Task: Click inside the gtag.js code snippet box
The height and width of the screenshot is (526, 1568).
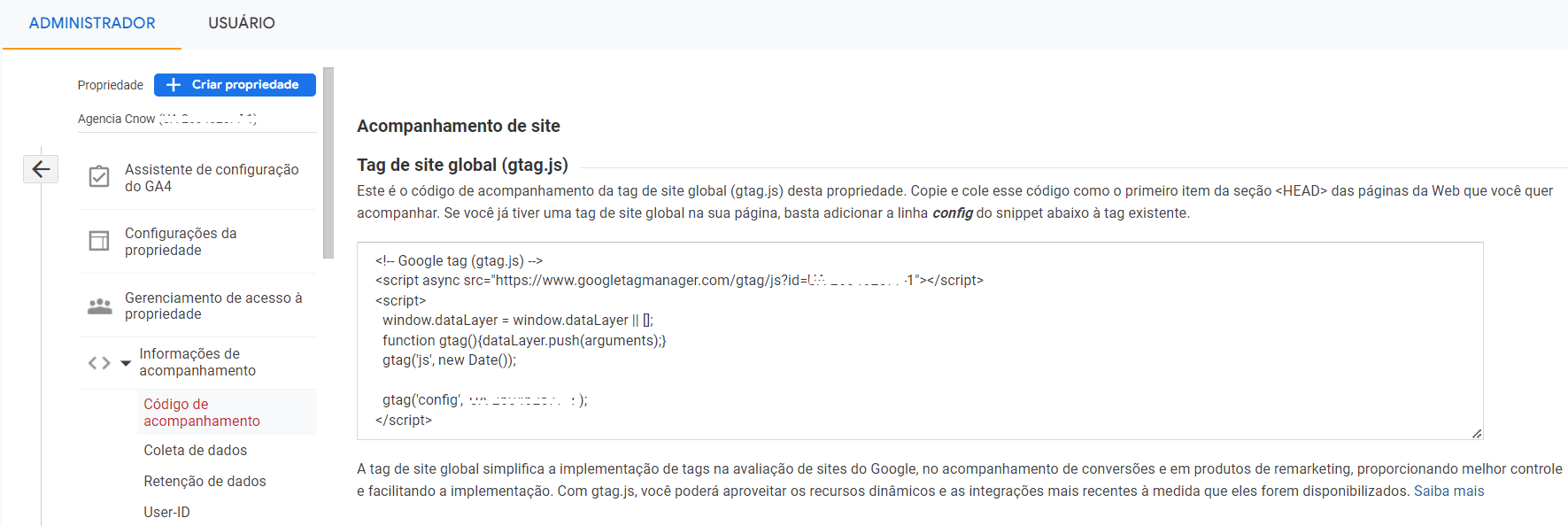Action: click(920, 340)
